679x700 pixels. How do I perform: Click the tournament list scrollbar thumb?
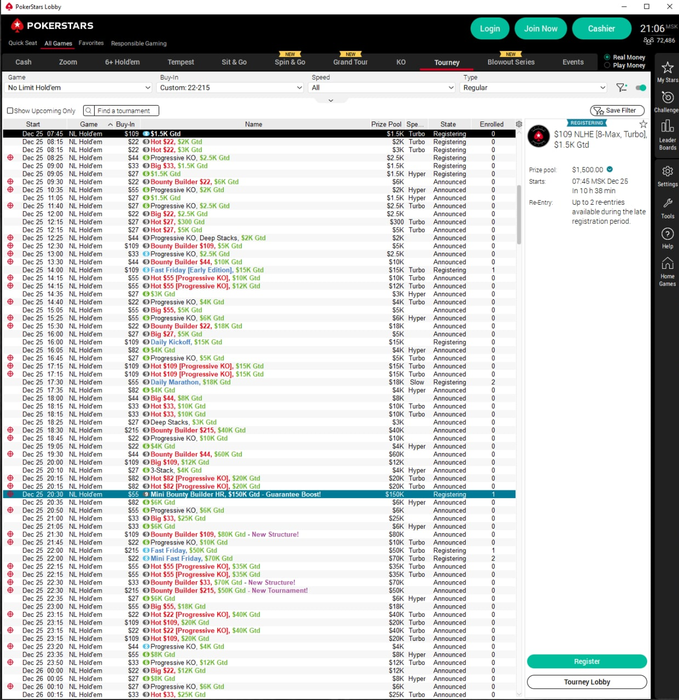[x=519, y=214]
